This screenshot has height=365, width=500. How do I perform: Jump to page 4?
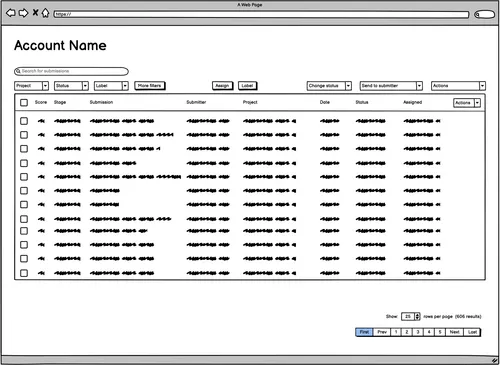coord(429,332)
